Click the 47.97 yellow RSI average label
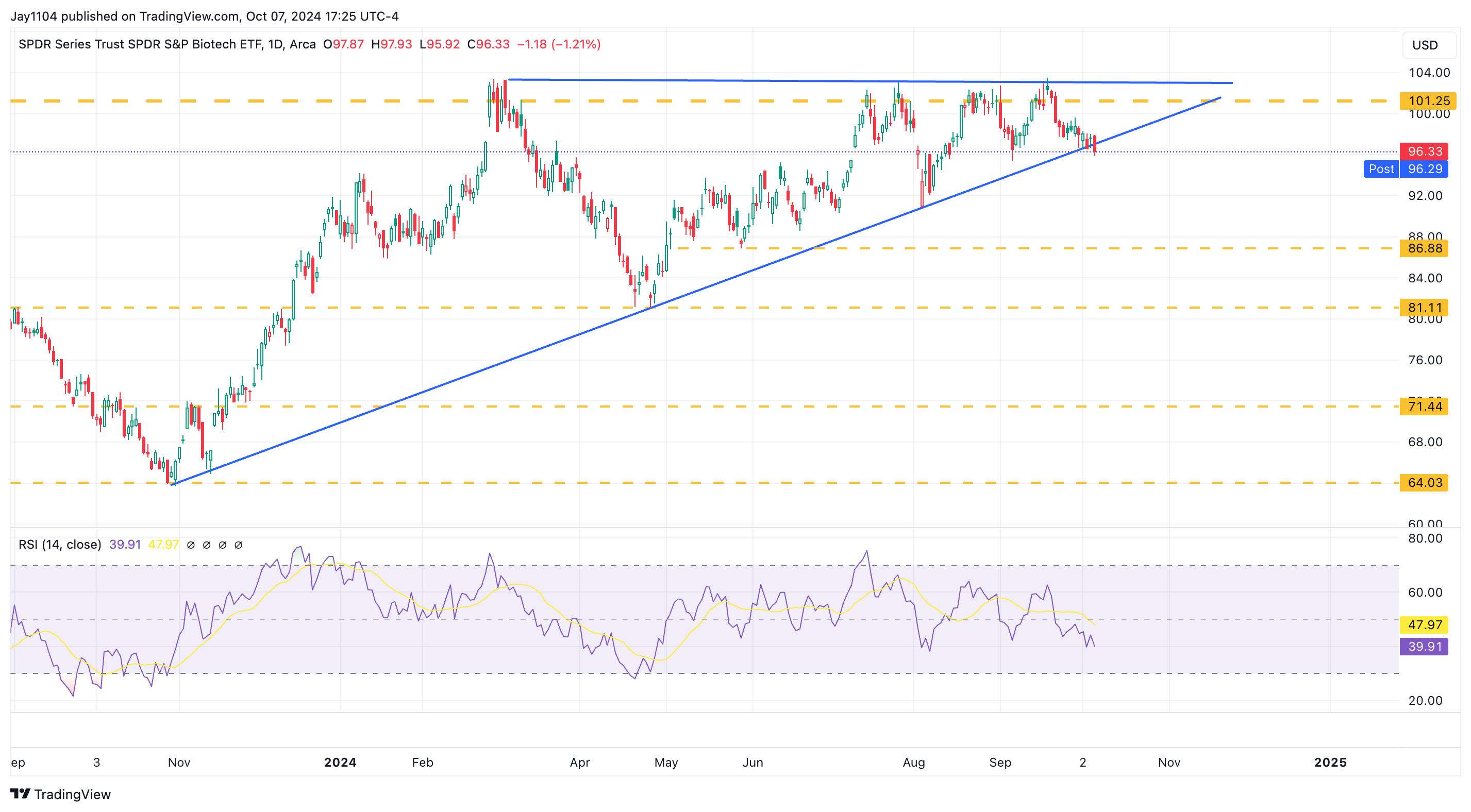 coord(1424,624)
